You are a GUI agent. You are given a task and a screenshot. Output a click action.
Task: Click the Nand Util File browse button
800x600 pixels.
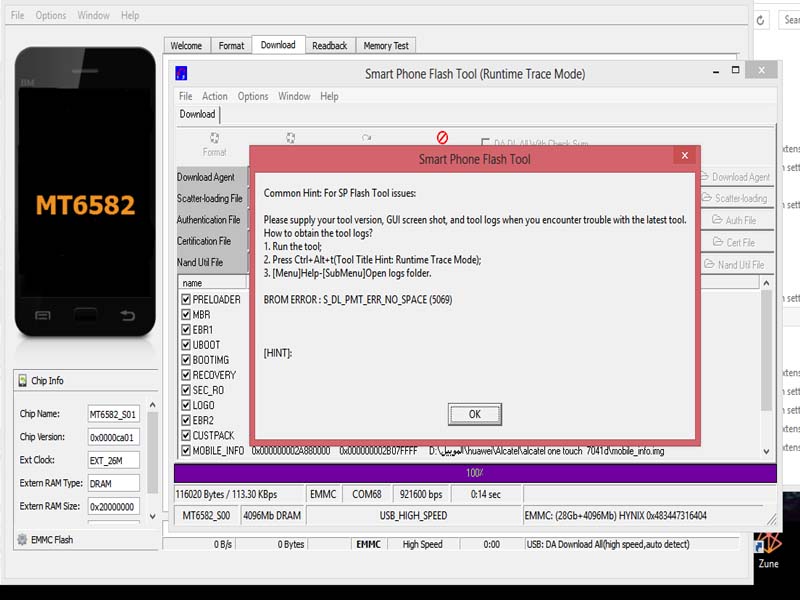point(736,265)
